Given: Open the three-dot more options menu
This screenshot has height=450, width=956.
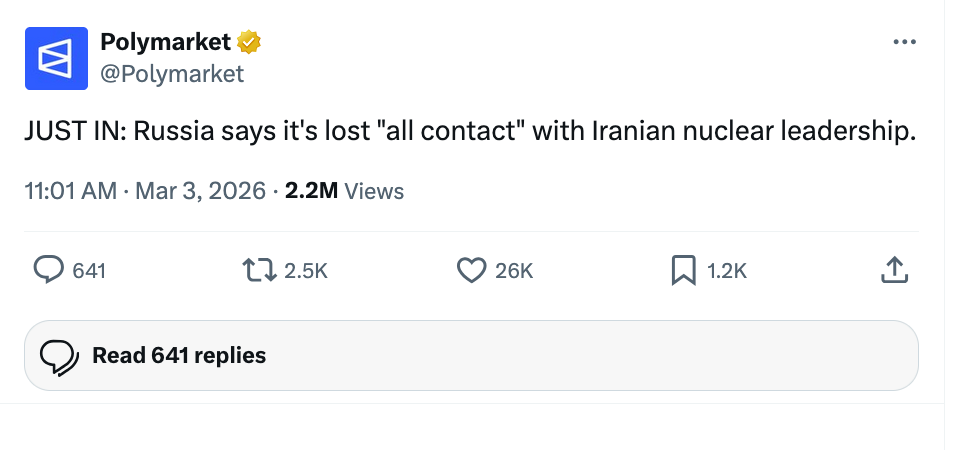Looking at the screenshot, I should pyautogui.click(x=904, y=42).
